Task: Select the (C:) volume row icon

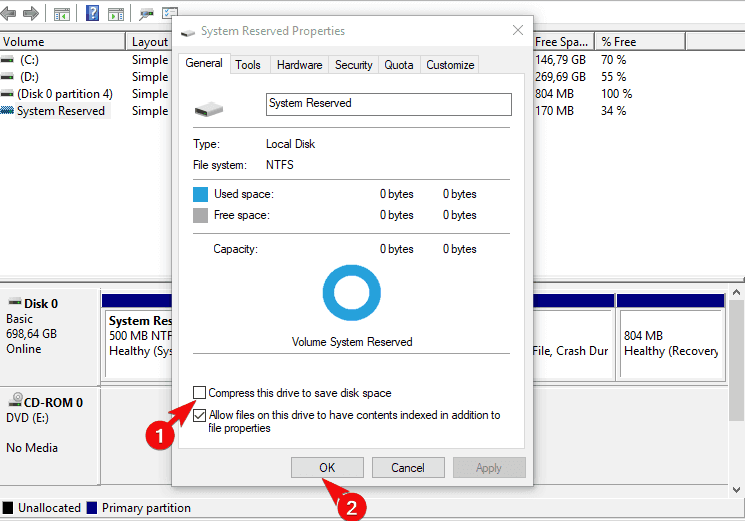Action: pyautogui.click(x=7, y=60)
